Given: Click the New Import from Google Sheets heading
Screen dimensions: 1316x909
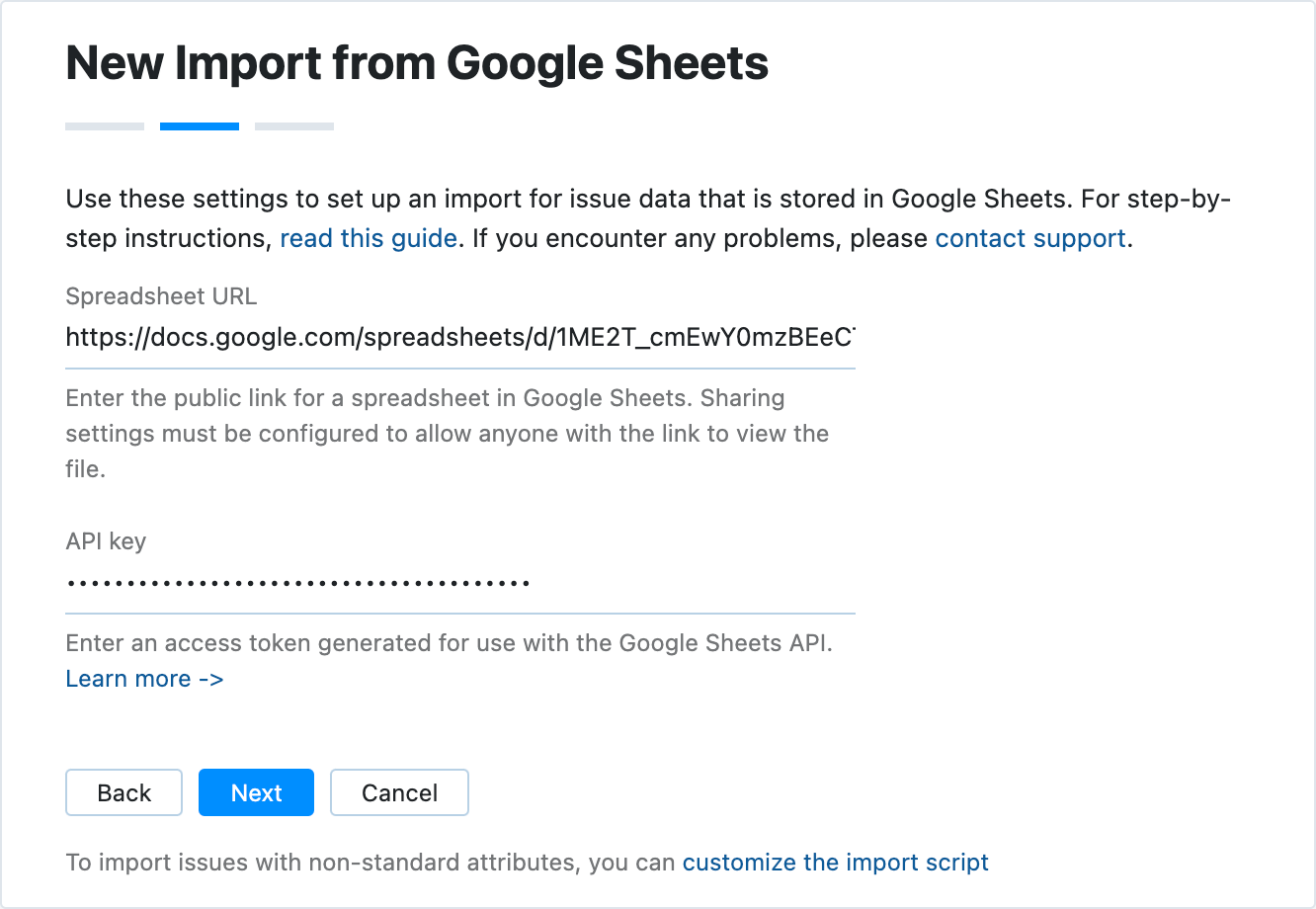Looking at the screenshot, I should pyautogui.click(x=416, y=62).
